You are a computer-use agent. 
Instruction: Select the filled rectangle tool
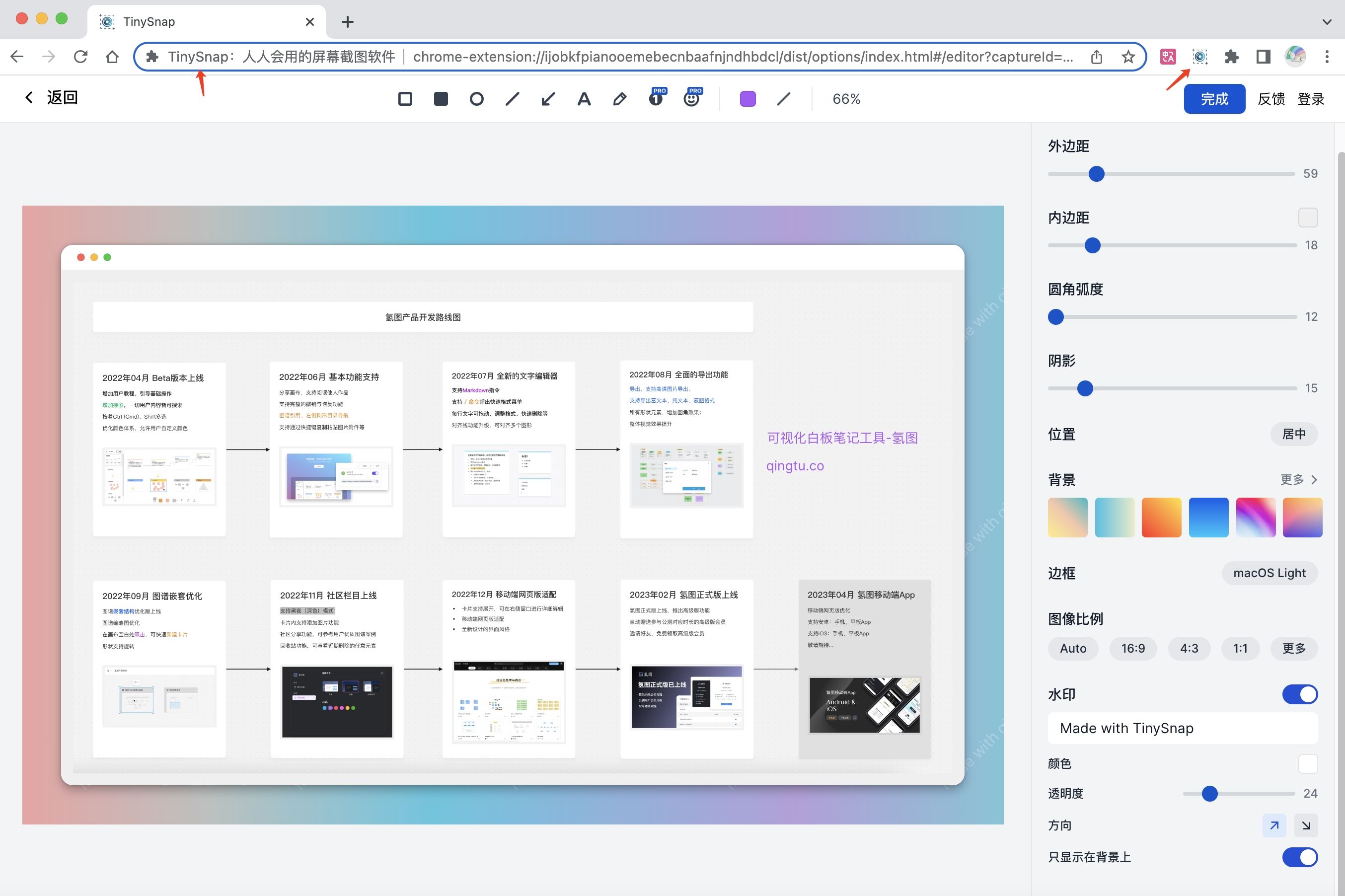pos(441,99)
